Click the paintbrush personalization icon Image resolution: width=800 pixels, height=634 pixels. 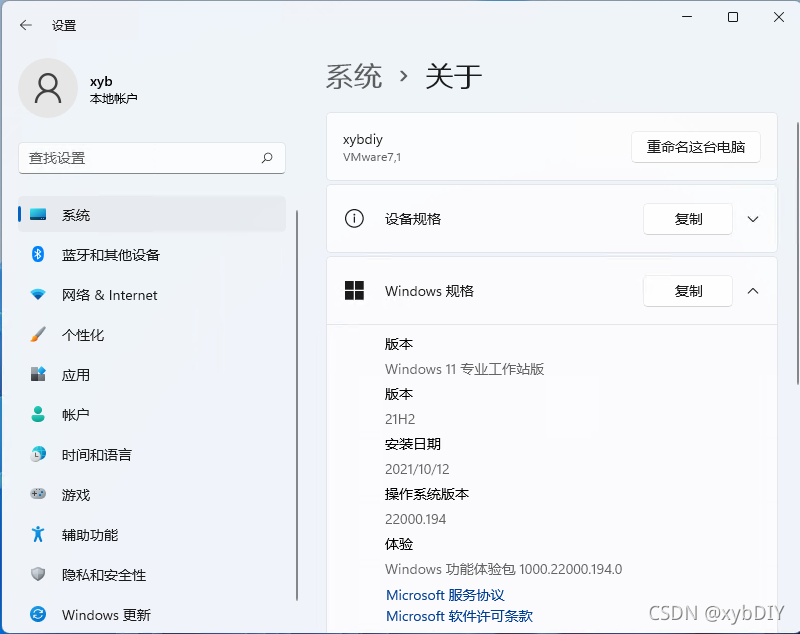click(38, 335)
